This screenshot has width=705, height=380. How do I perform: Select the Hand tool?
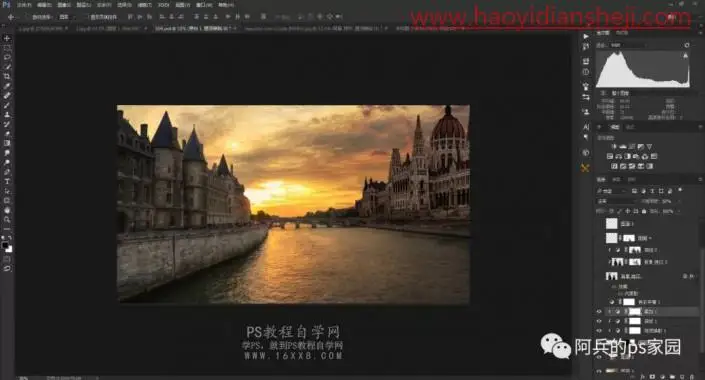7,210
